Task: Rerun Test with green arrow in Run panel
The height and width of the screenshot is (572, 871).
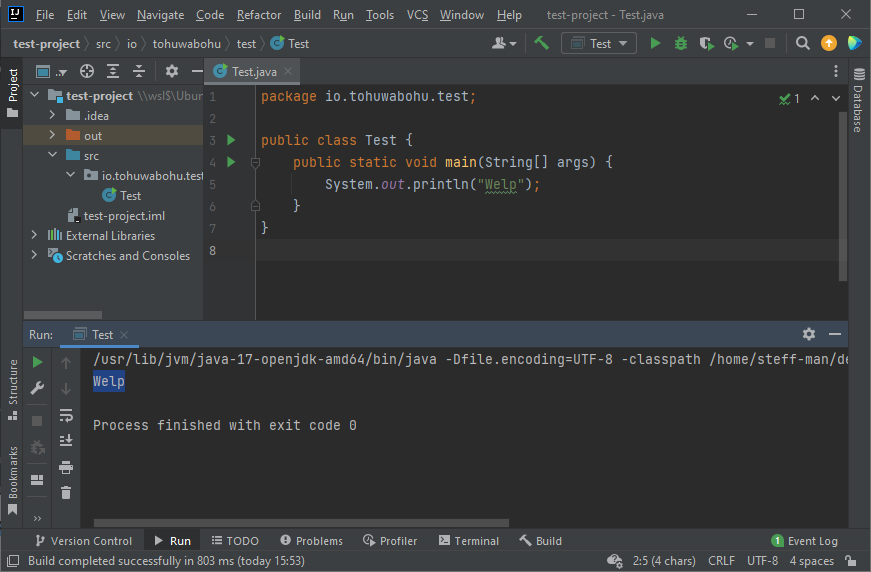Action: [x=38, y=362]
